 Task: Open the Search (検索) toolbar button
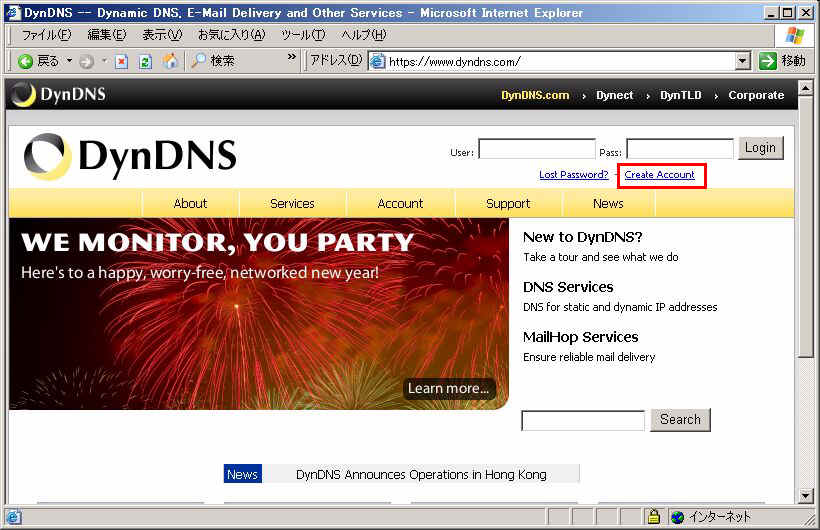tap(213, 61)
